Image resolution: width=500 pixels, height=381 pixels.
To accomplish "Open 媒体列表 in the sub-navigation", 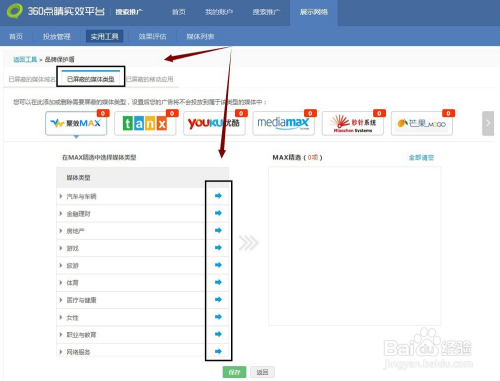I will [200, 36].
